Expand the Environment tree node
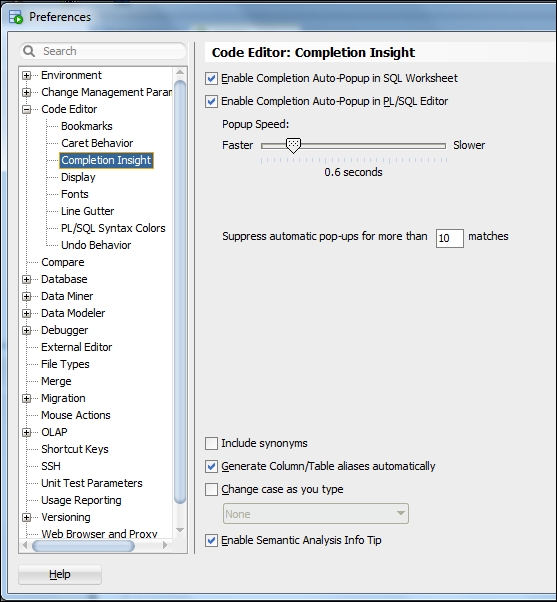The image size is (557, 602). click(26, 75)
